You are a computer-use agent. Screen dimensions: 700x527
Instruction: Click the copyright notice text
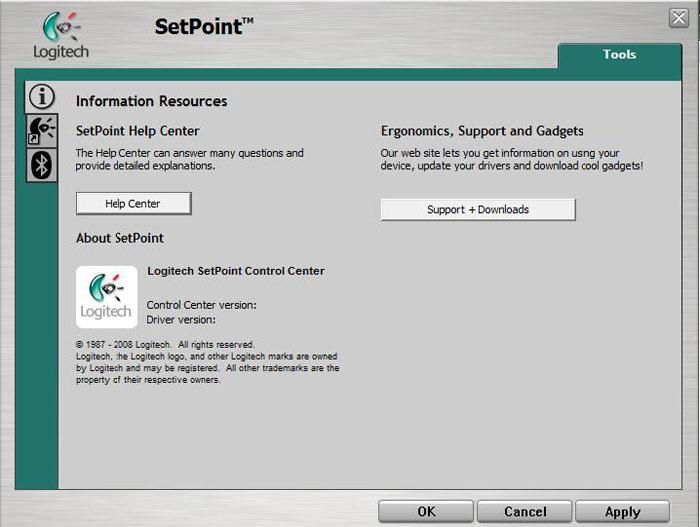coord(207,362)
